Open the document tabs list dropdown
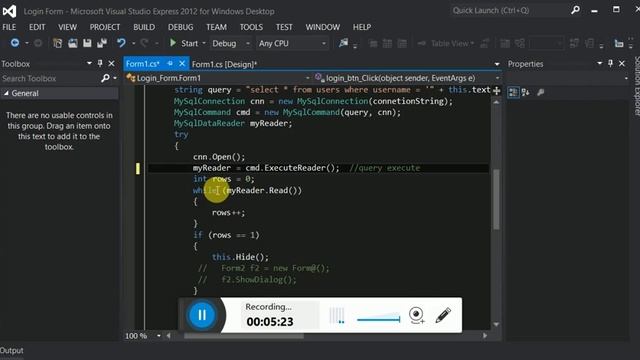640x360 pixels. (497, 64)
